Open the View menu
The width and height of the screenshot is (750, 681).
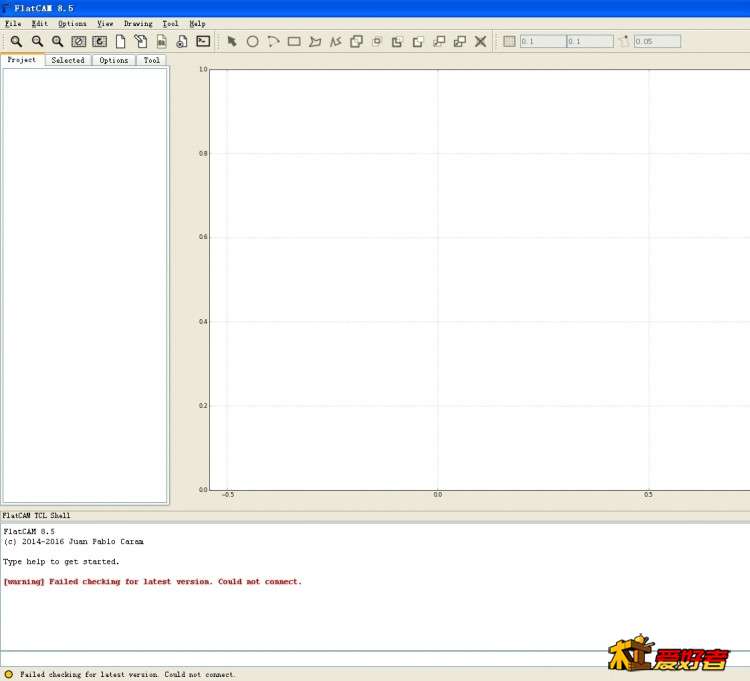pyautogui.click(x=105, y=23)
